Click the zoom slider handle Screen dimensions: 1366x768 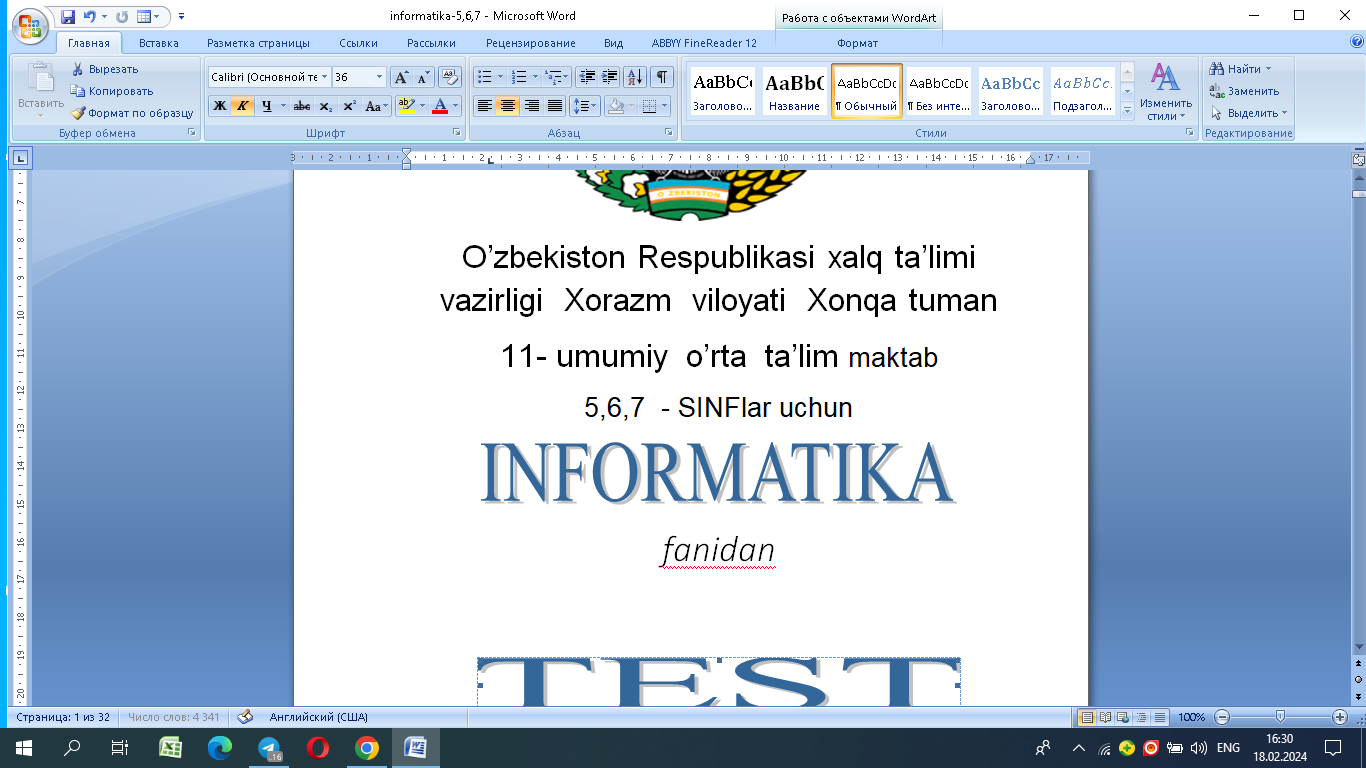point(1280,717)
